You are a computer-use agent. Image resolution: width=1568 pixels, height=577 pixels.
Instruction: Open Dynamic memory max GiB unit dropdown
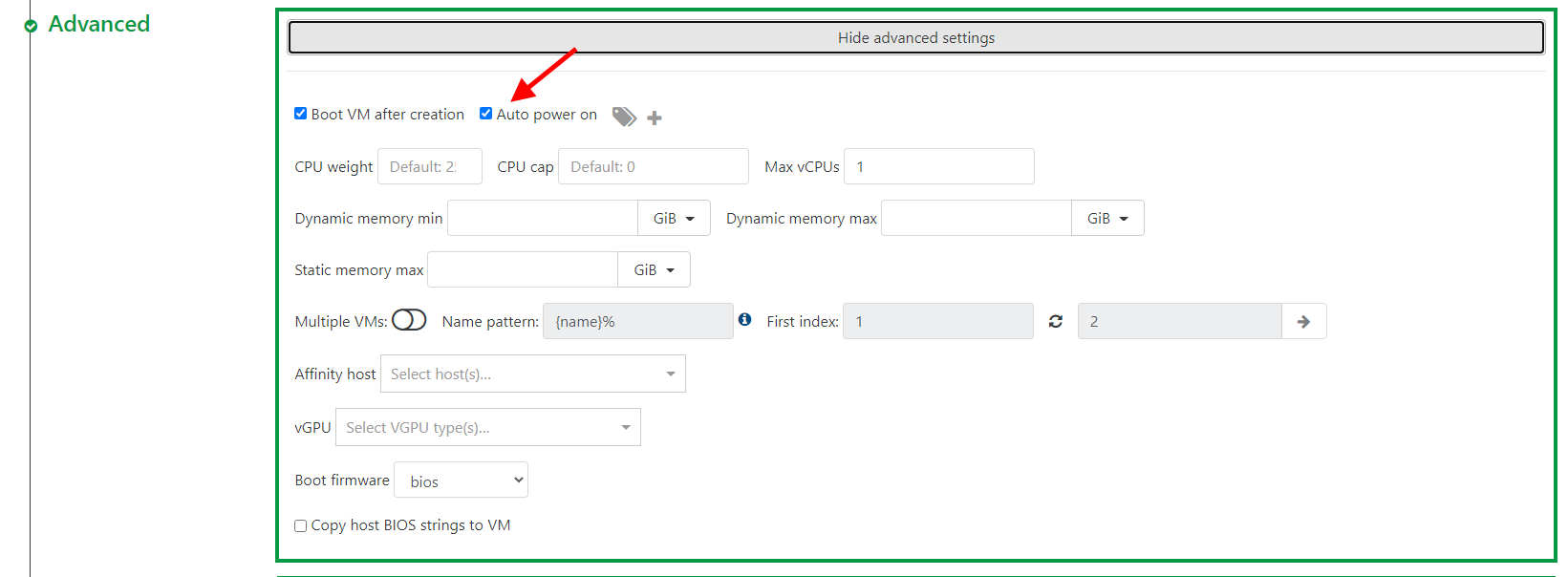(x=1107, y=219)
